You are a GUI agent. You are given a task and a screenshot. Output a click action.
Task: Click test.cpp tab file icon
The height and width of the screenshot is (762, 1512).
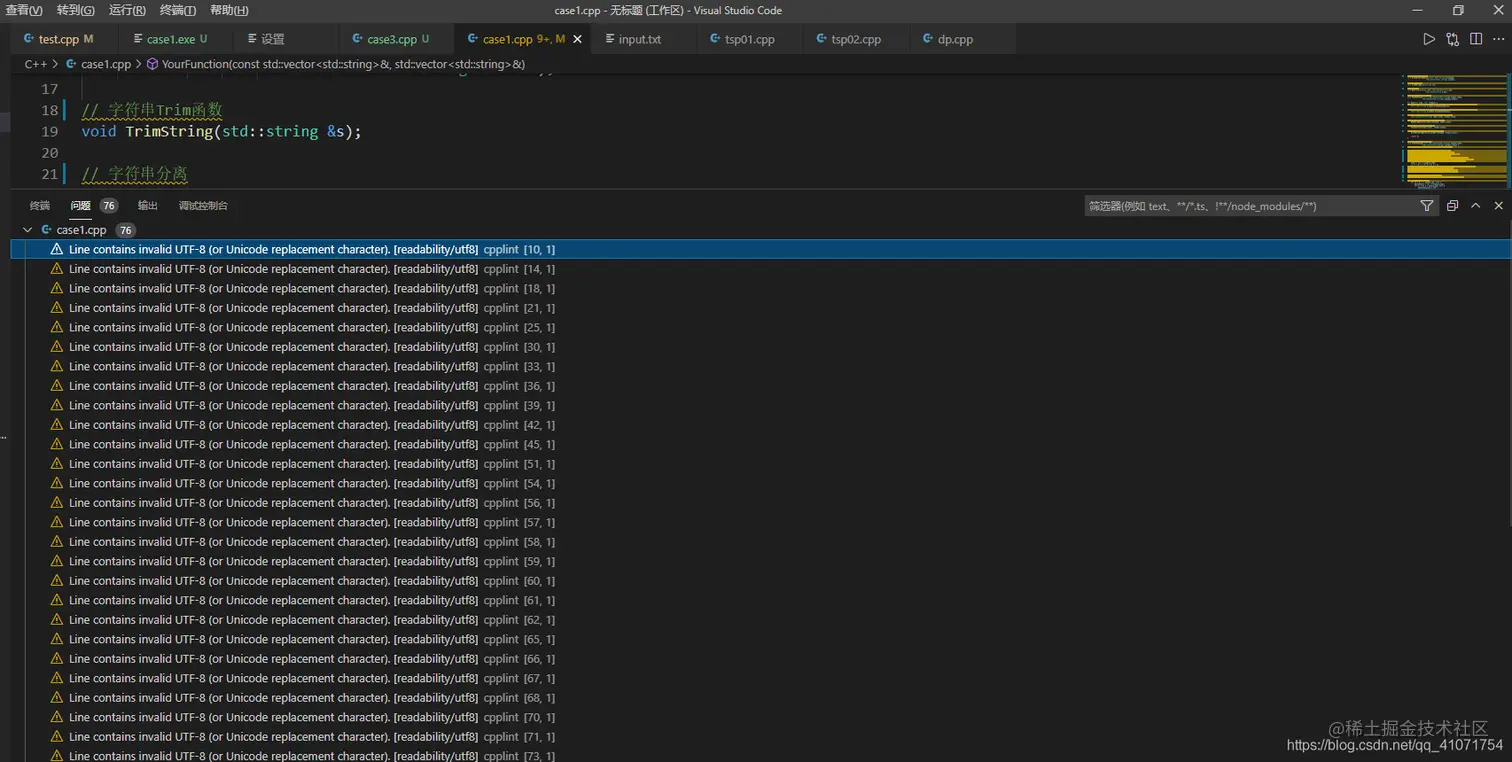pos(29,39)
